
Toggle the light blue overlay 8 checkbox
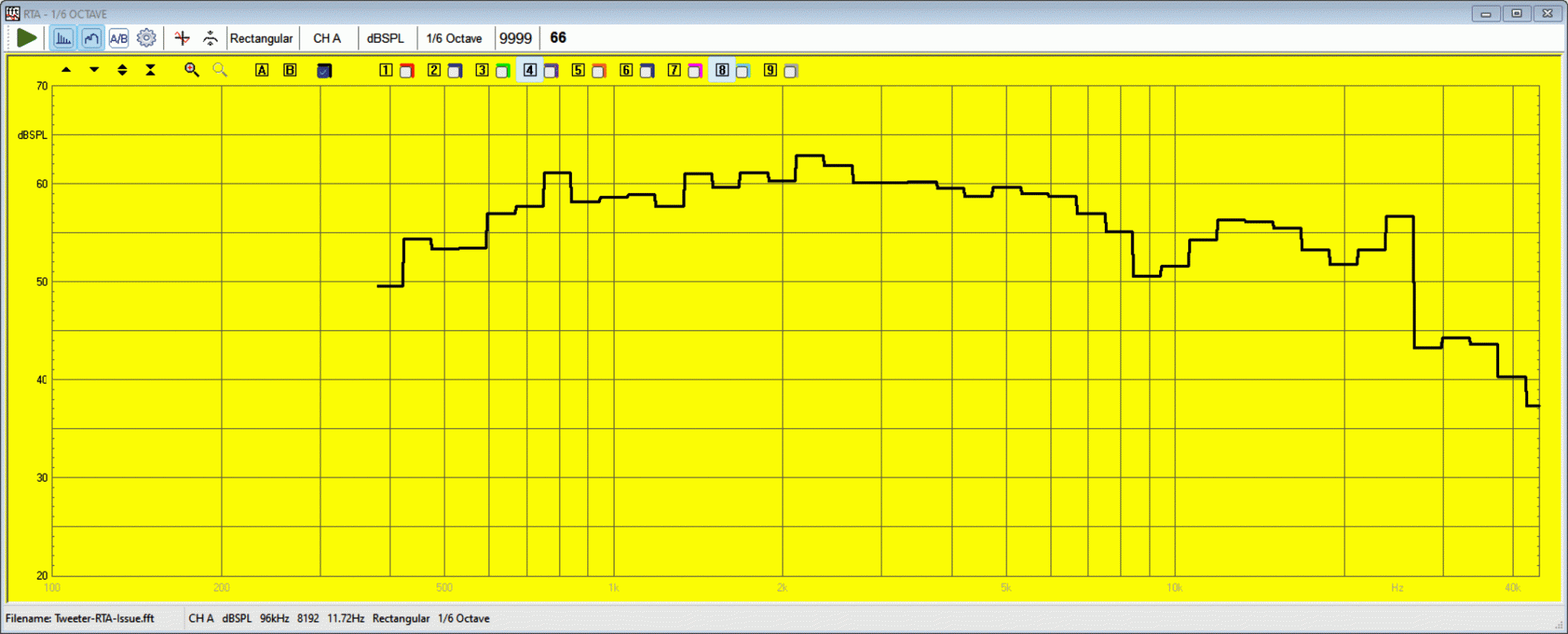[x=743, y=71]
